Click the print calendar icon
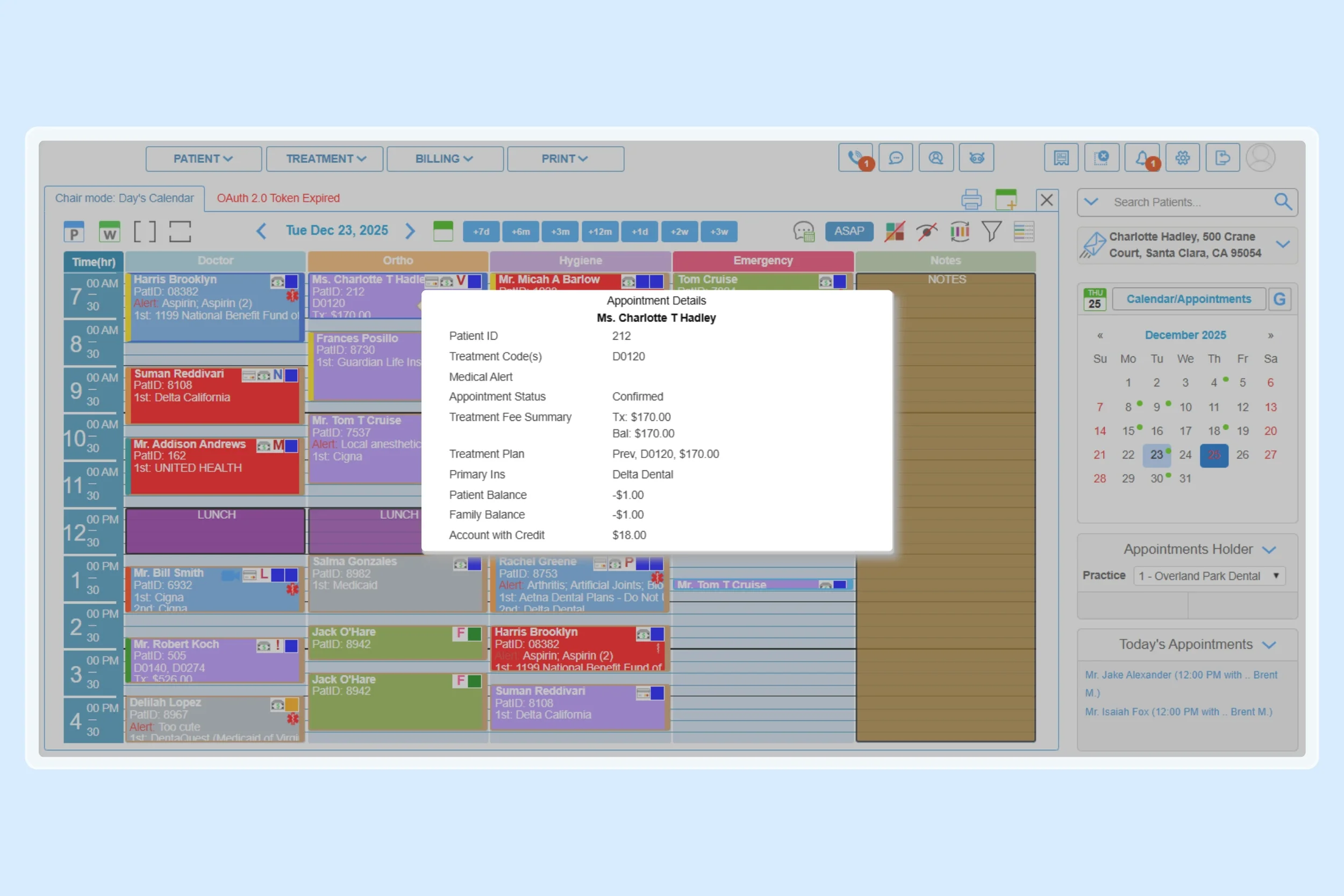This screenshot has height=896, width=1344. pos(971,199)
